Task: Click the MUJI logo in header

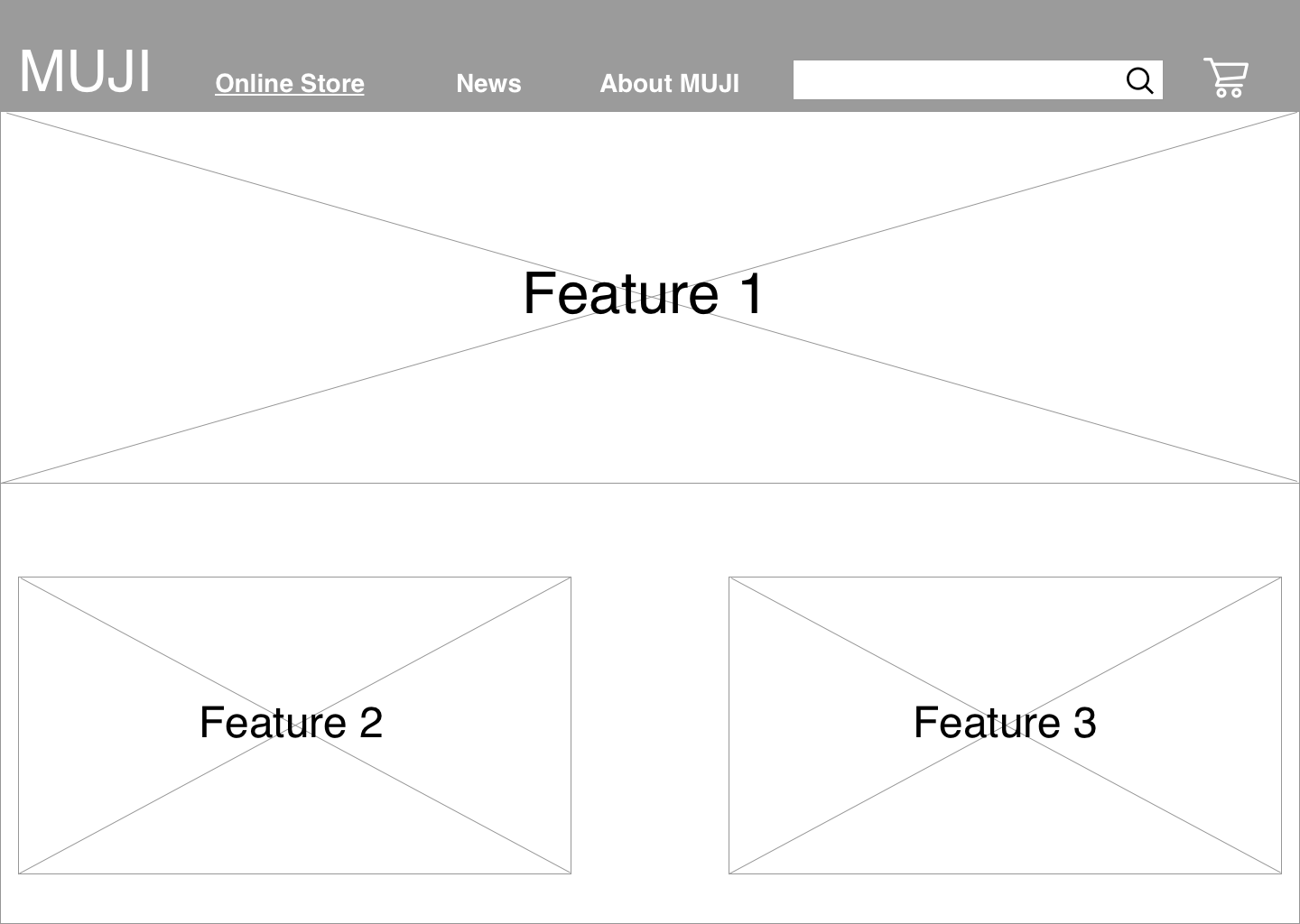Action: click(x=85, y=70)
